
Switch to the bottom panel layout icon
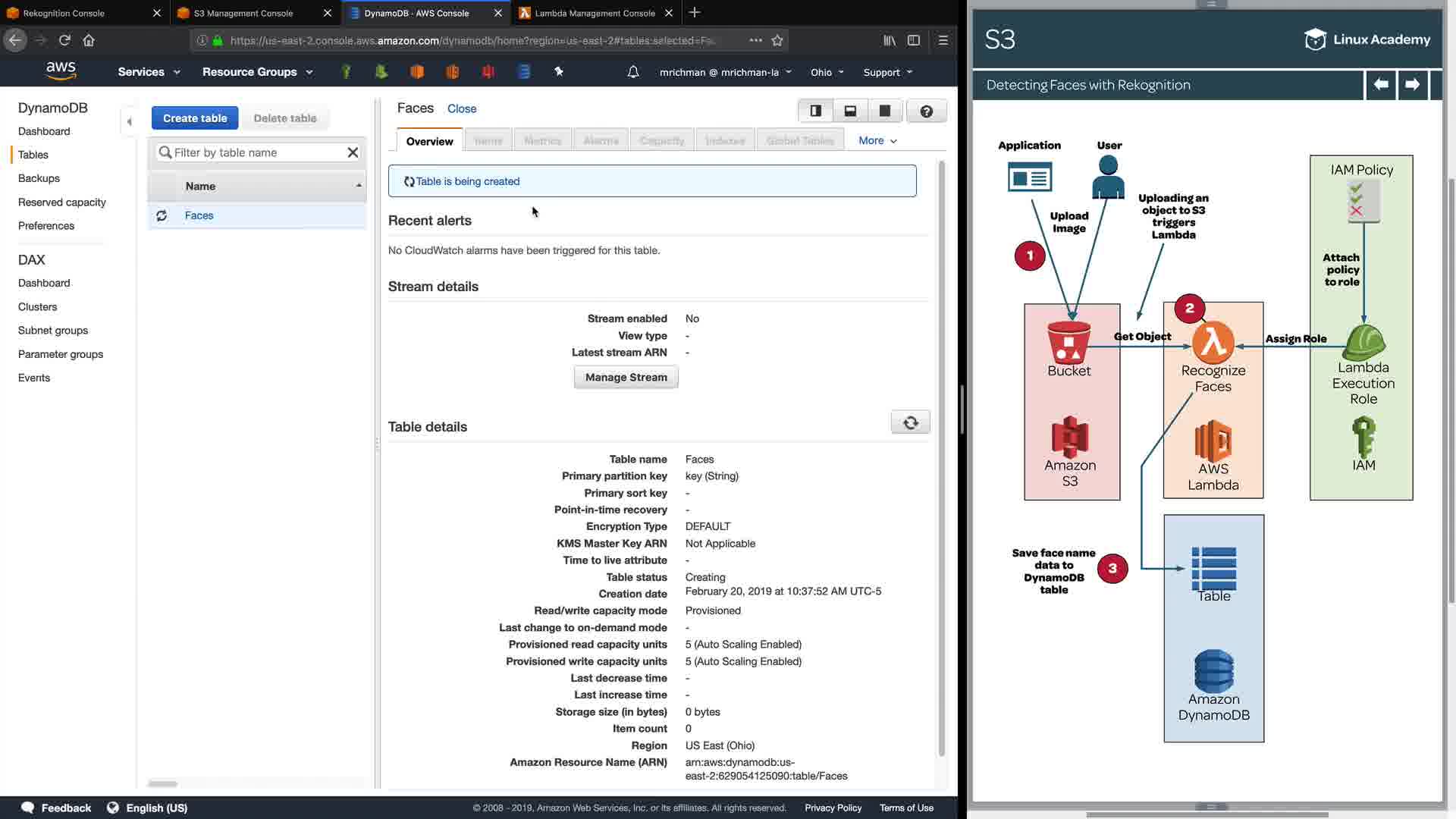pyautogui.click(x=850, y=111)
